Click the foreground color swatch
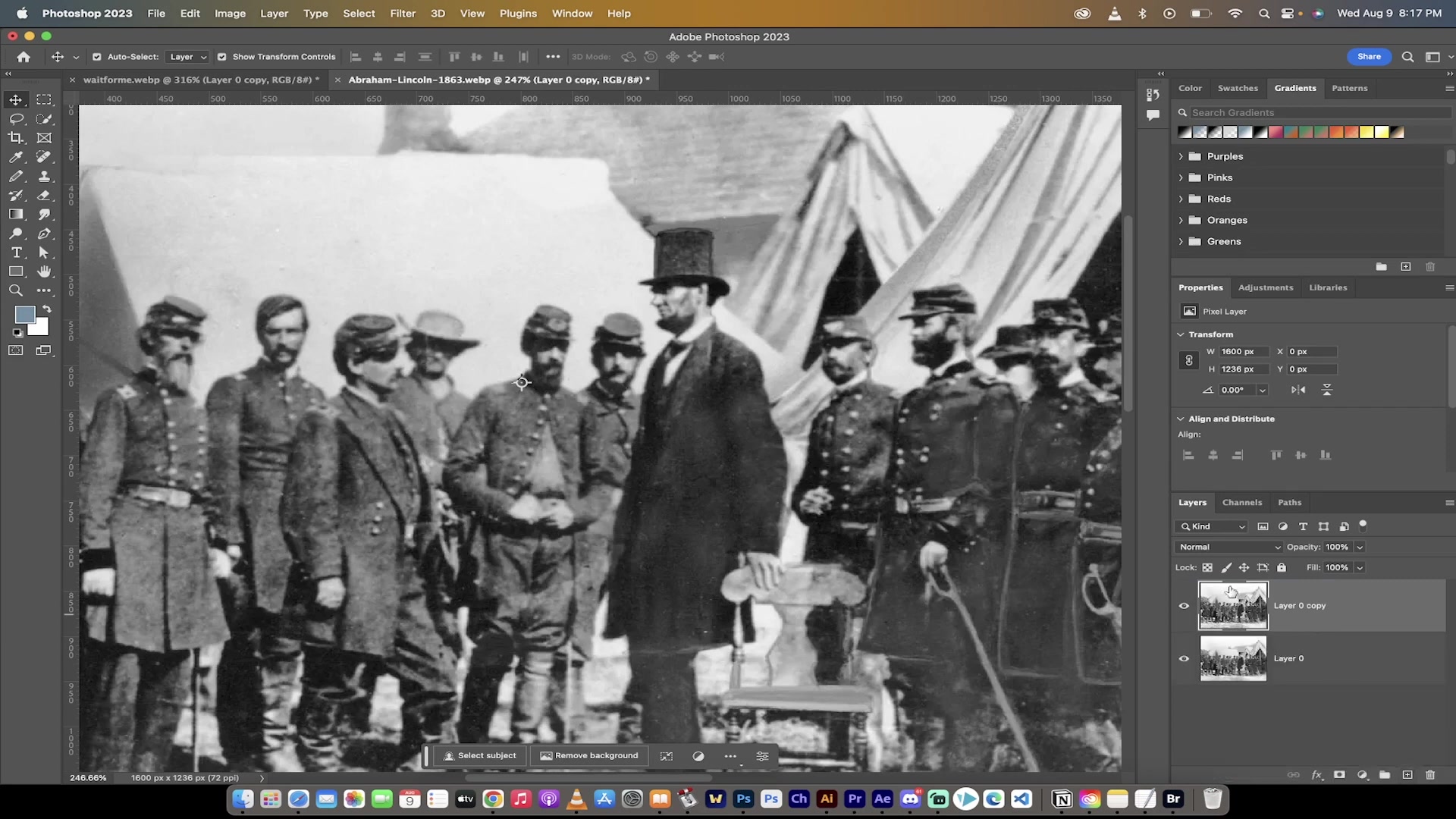Screen dimensions: 1456x819 click(24, 314)
